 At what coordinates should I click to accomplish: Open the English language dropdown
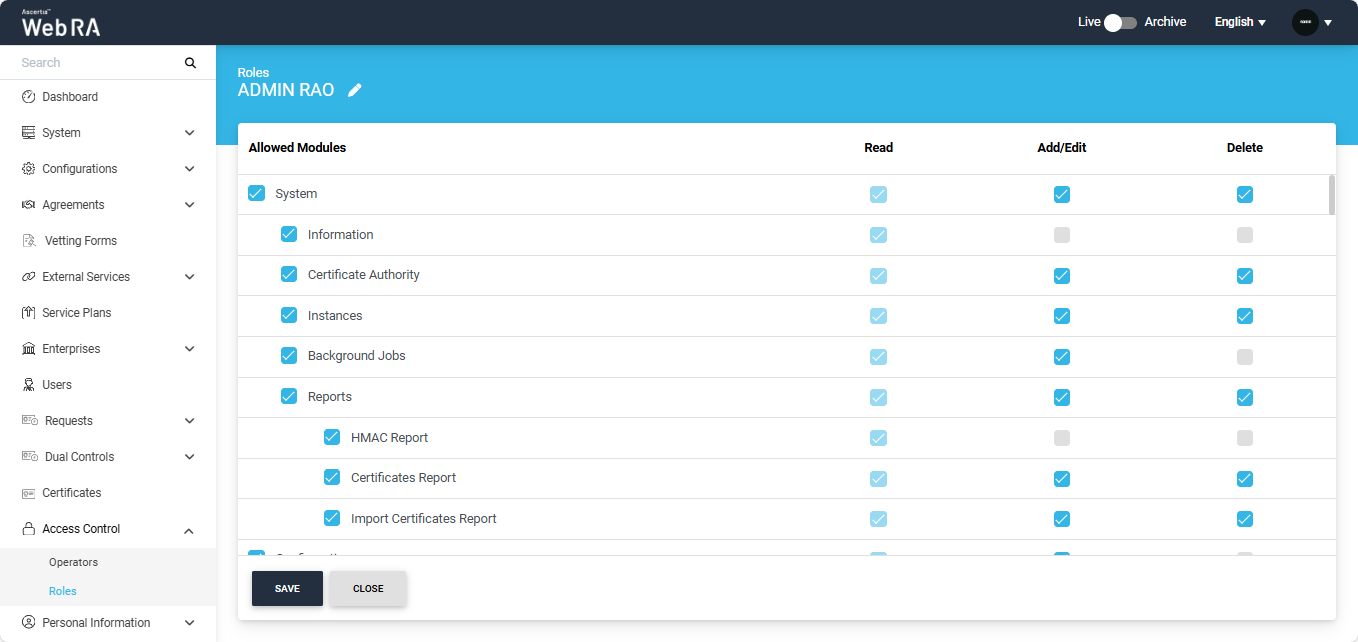[1240, 22]
